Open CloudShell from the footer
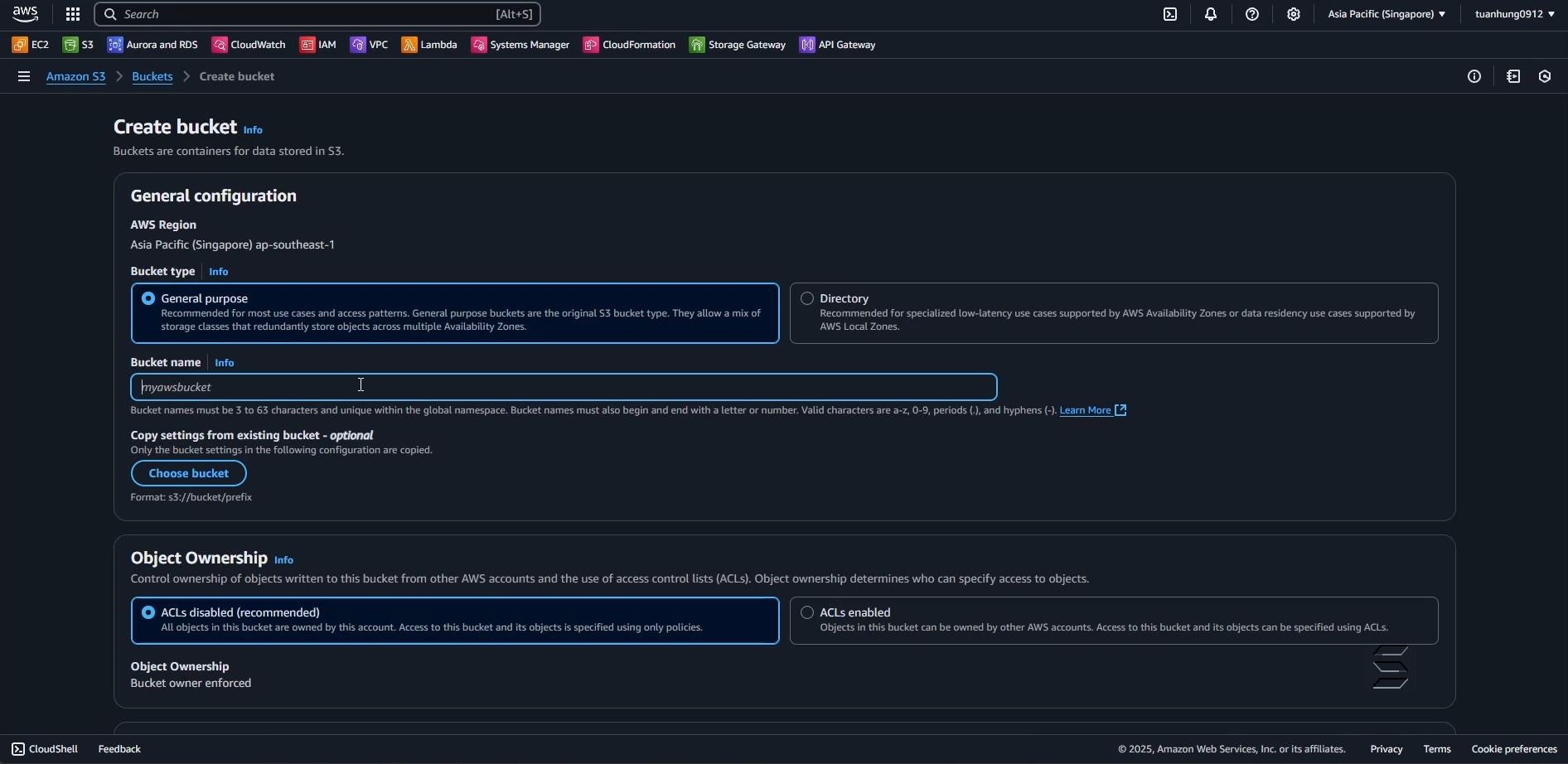Viewport: 1568px width, 764px height. (46, 749)
